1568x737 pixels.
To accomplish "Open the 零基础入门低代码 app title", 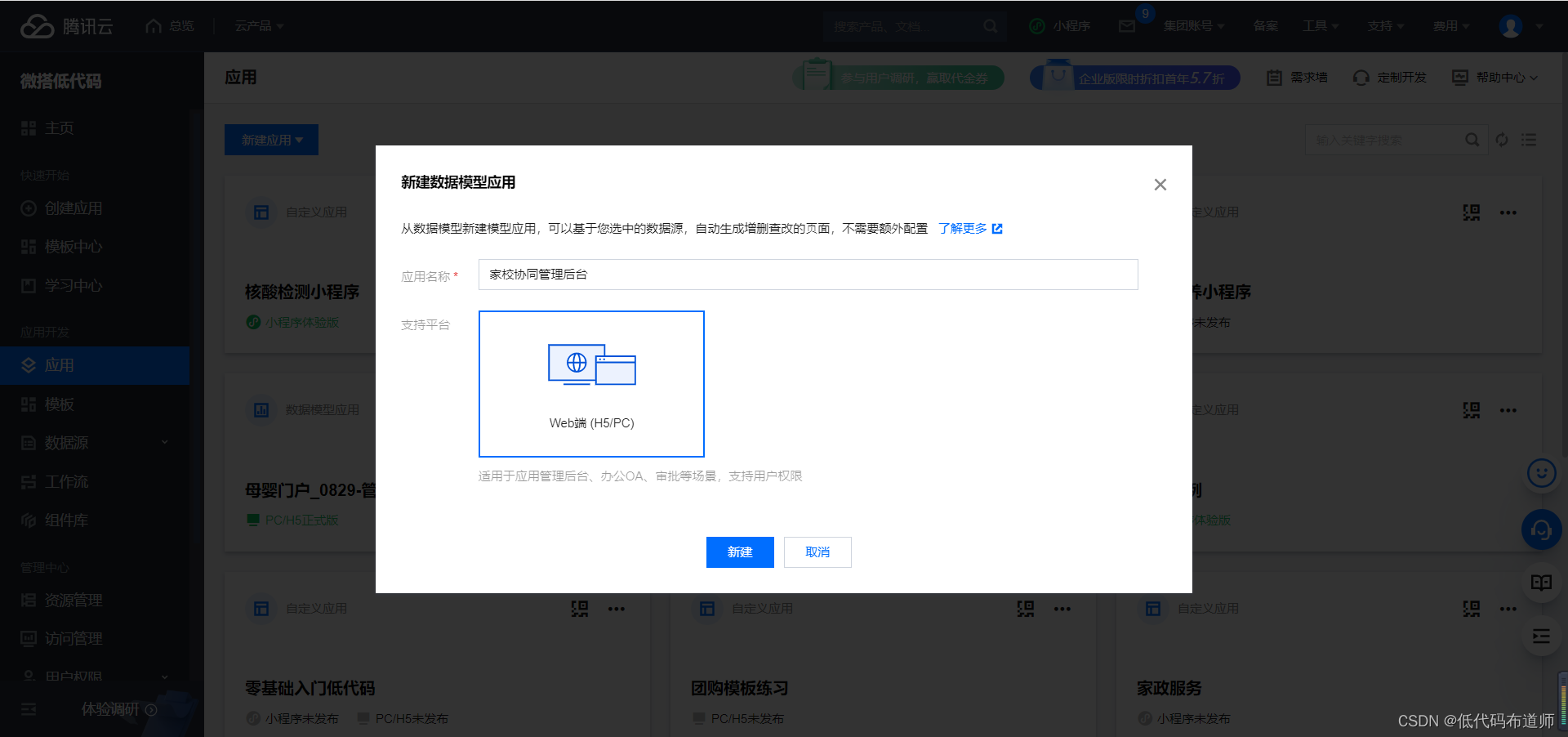I will 310,689.
